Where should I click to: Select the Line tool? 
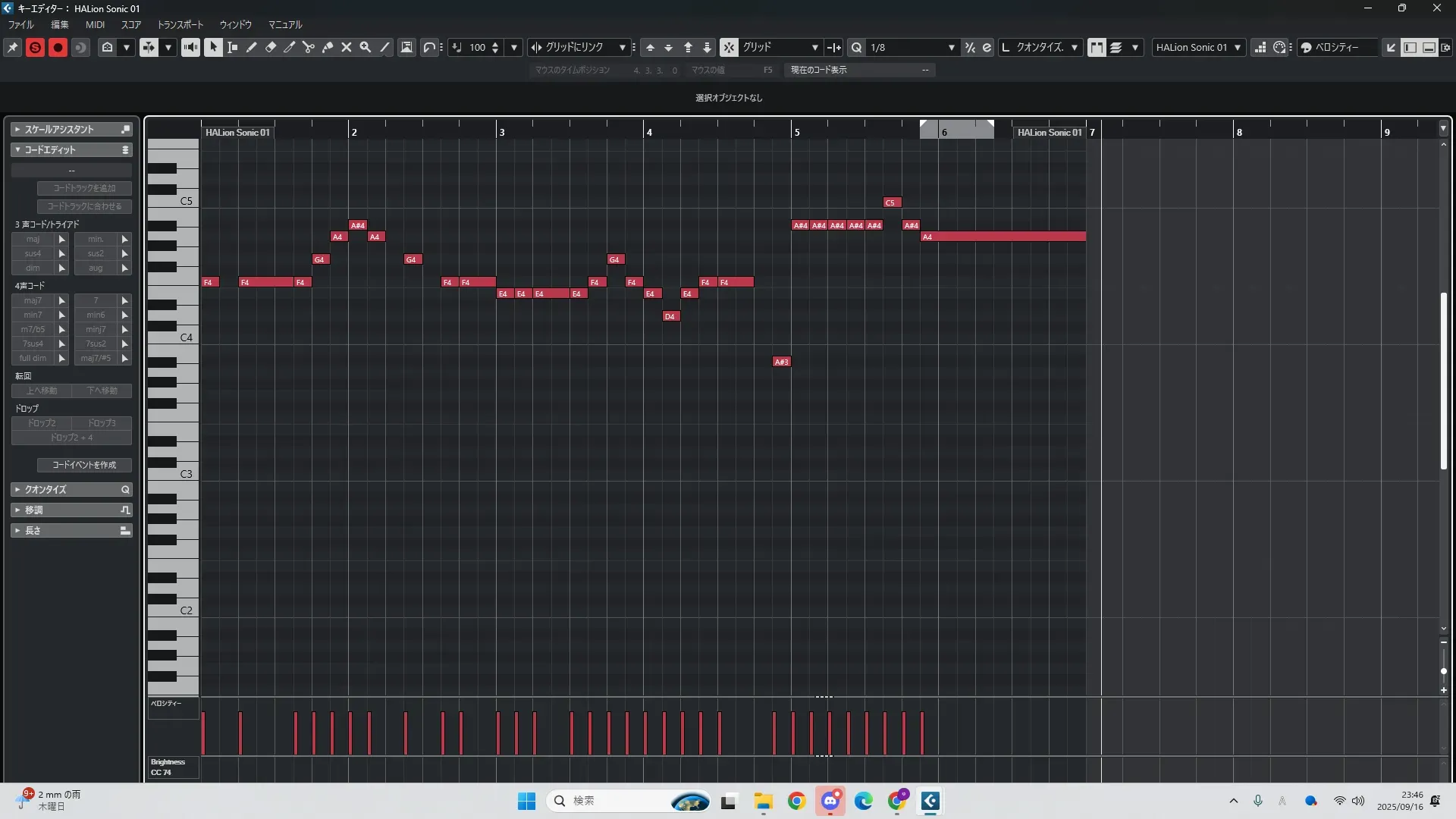coord(384,47)
